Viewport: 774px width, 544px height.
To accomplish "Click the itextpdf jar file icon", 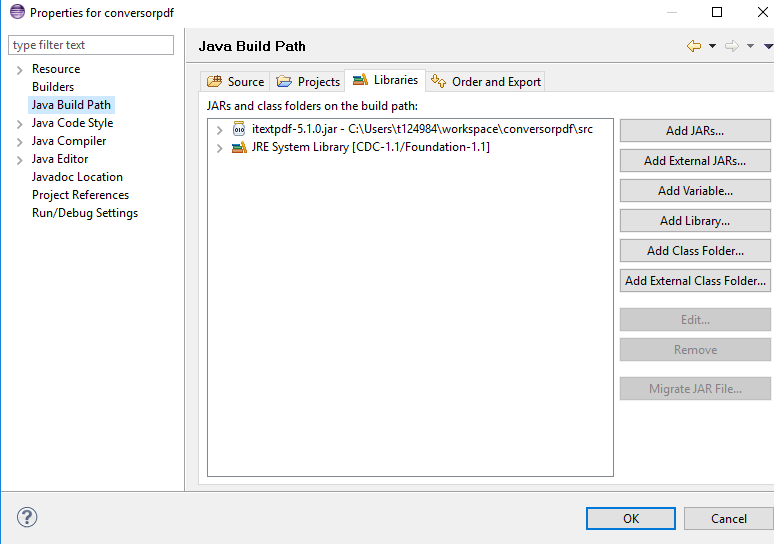I will (239, 129).
